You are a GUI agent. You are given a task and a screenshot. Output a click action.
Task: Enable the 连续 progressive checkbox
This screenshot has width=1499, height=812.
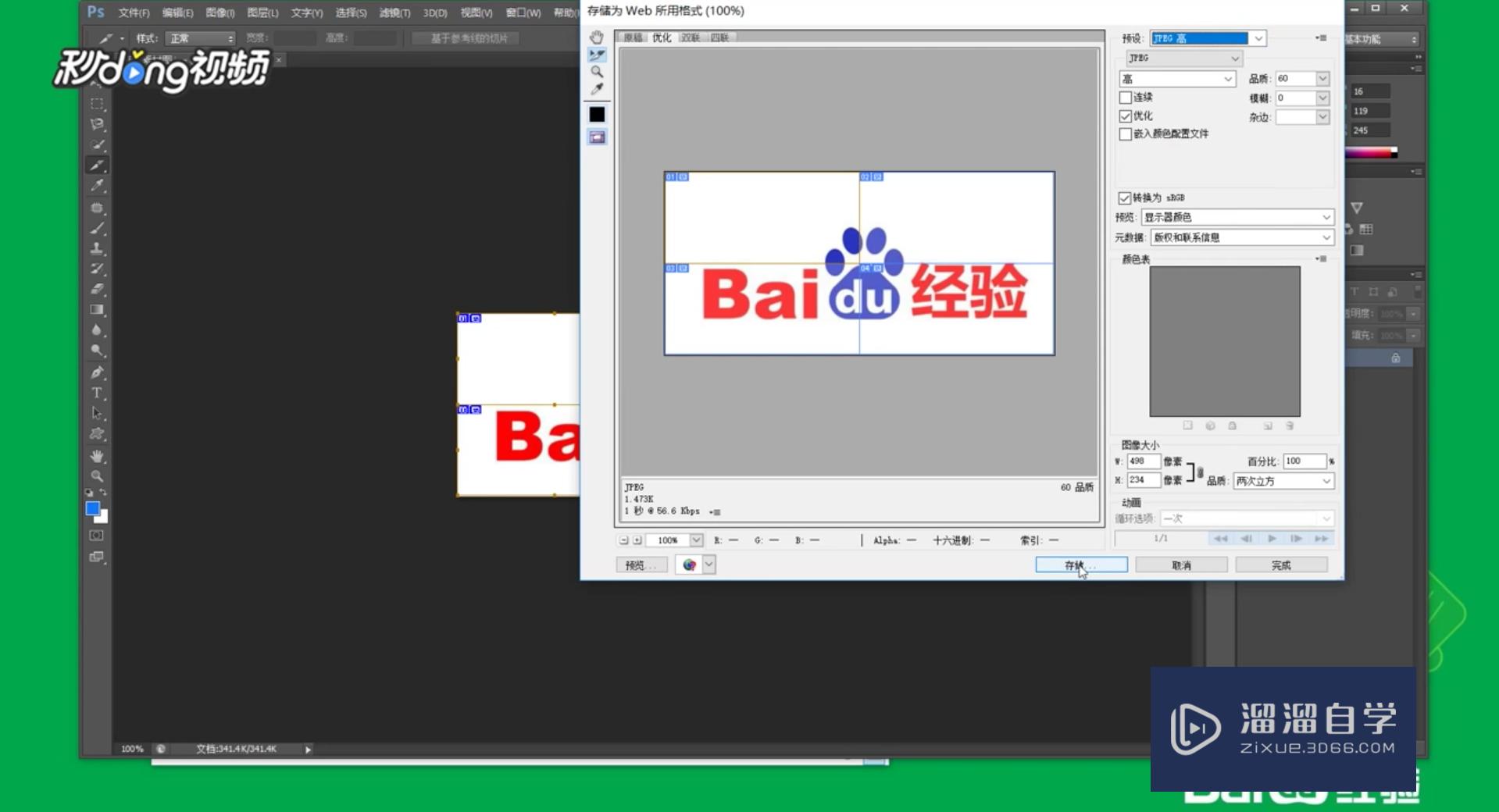(1125, 98)
